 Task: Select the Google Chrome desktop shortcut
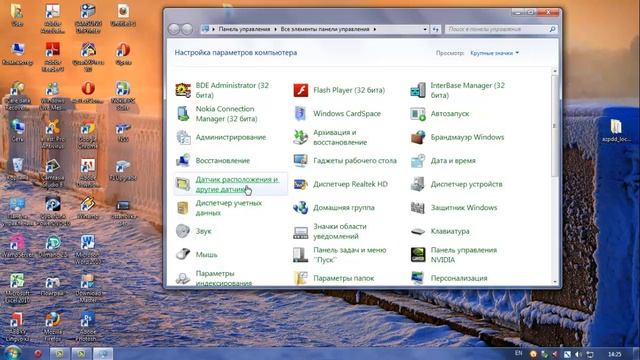click(x=88, y=135)
